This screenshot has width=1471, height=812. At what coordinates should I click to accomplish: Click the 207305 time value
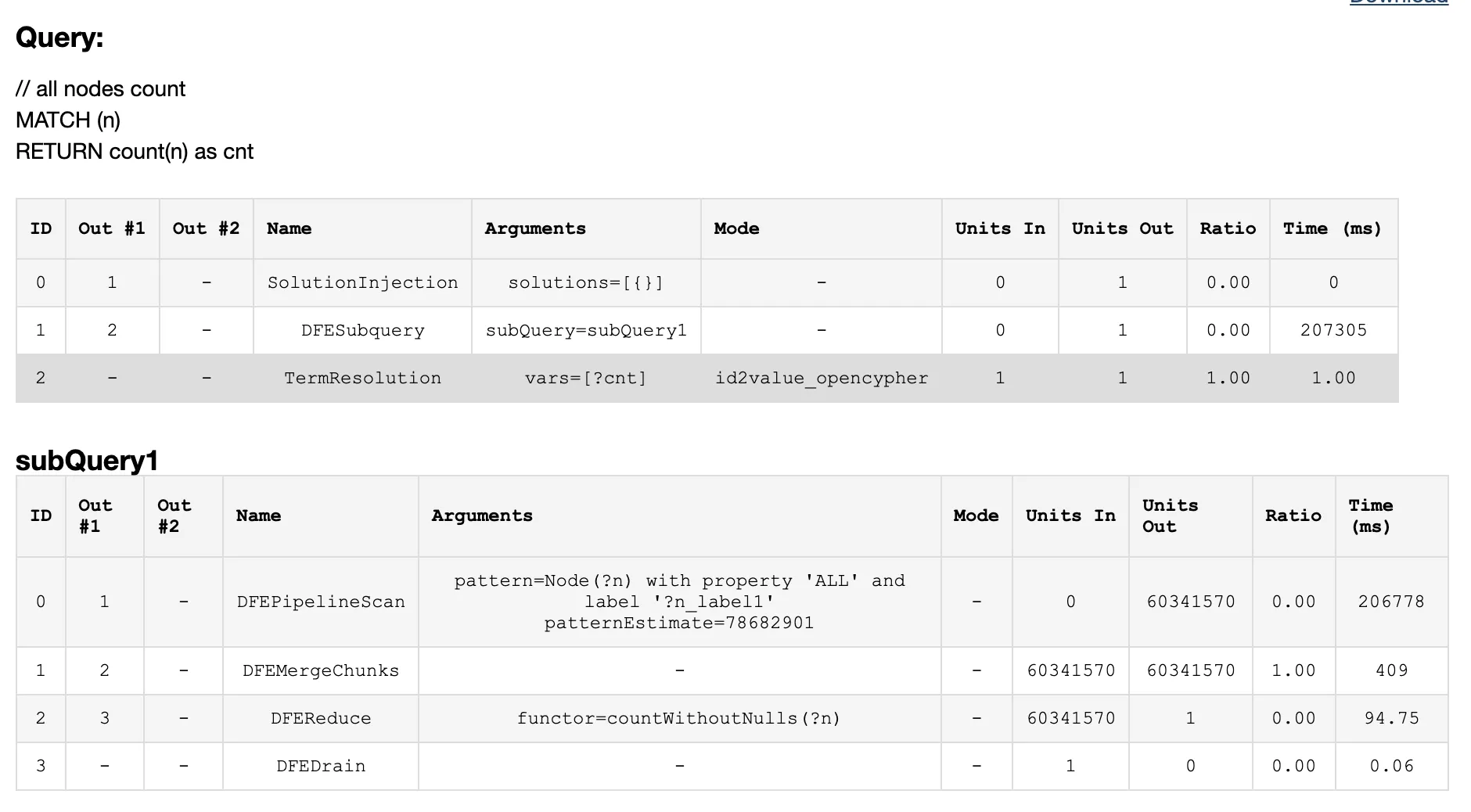1333,330
